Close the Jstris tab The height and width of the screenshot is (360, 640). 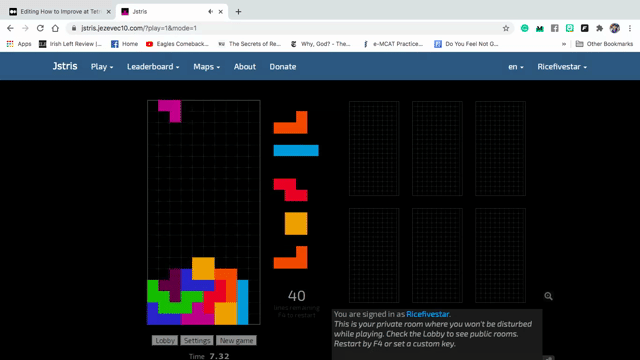[x=220, y=12]
